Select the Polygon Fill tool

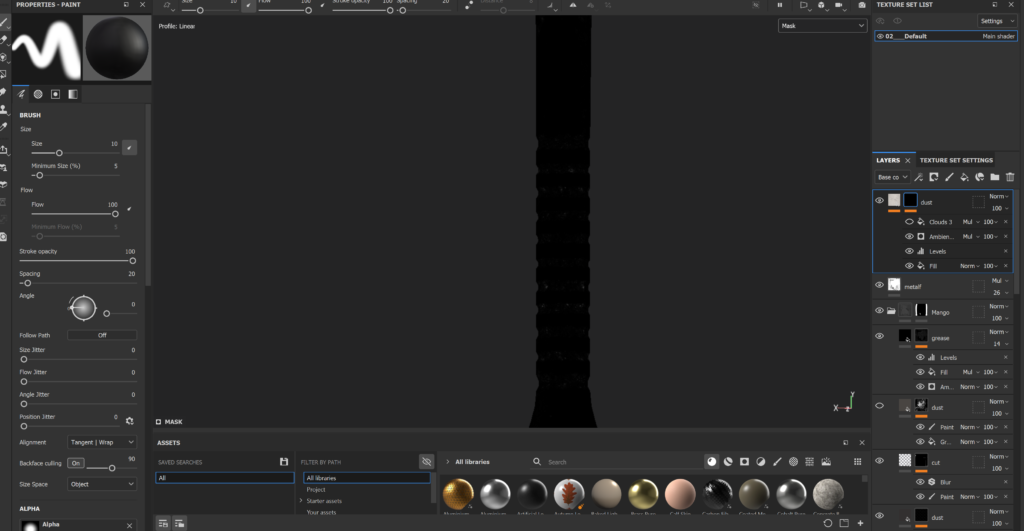pyautogui.click(x=4, y=74)
